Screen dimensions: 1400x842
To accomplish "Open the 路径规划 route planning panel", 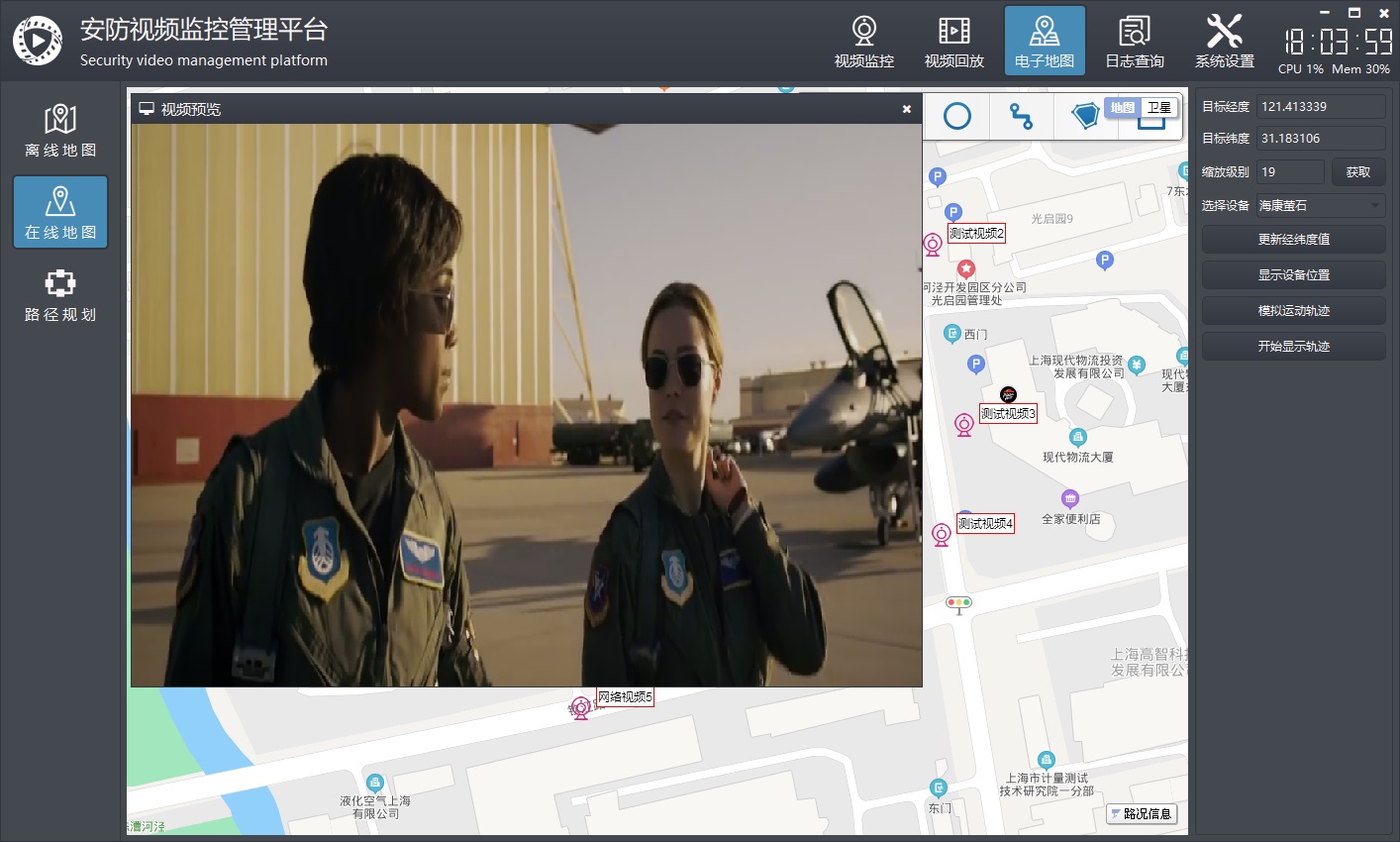I will (x=60, y=295).
